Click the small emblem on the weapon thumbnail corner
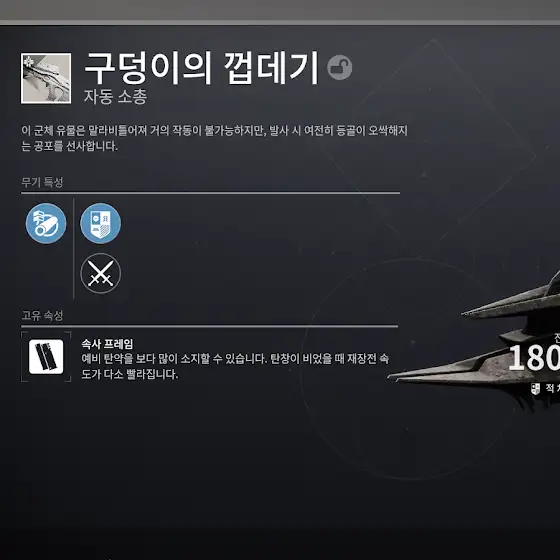The width and height of the screenshot is (560, 560). (x=28, y=62)
